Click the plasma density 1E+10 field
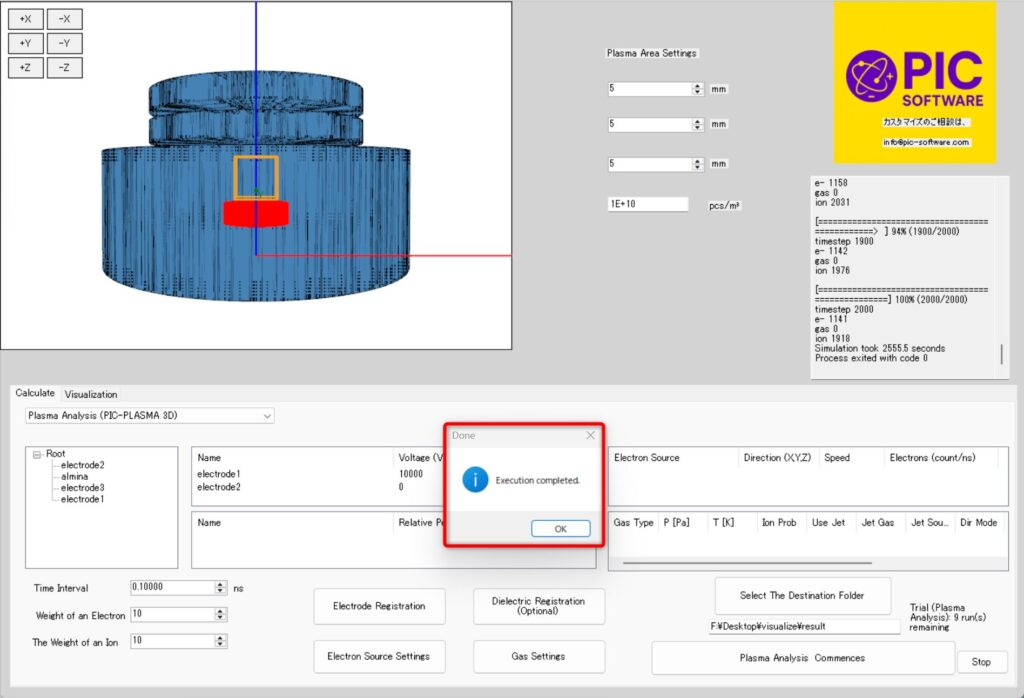Image resolution: width=1024 pixels, height=698 pixels. [647, 204]
